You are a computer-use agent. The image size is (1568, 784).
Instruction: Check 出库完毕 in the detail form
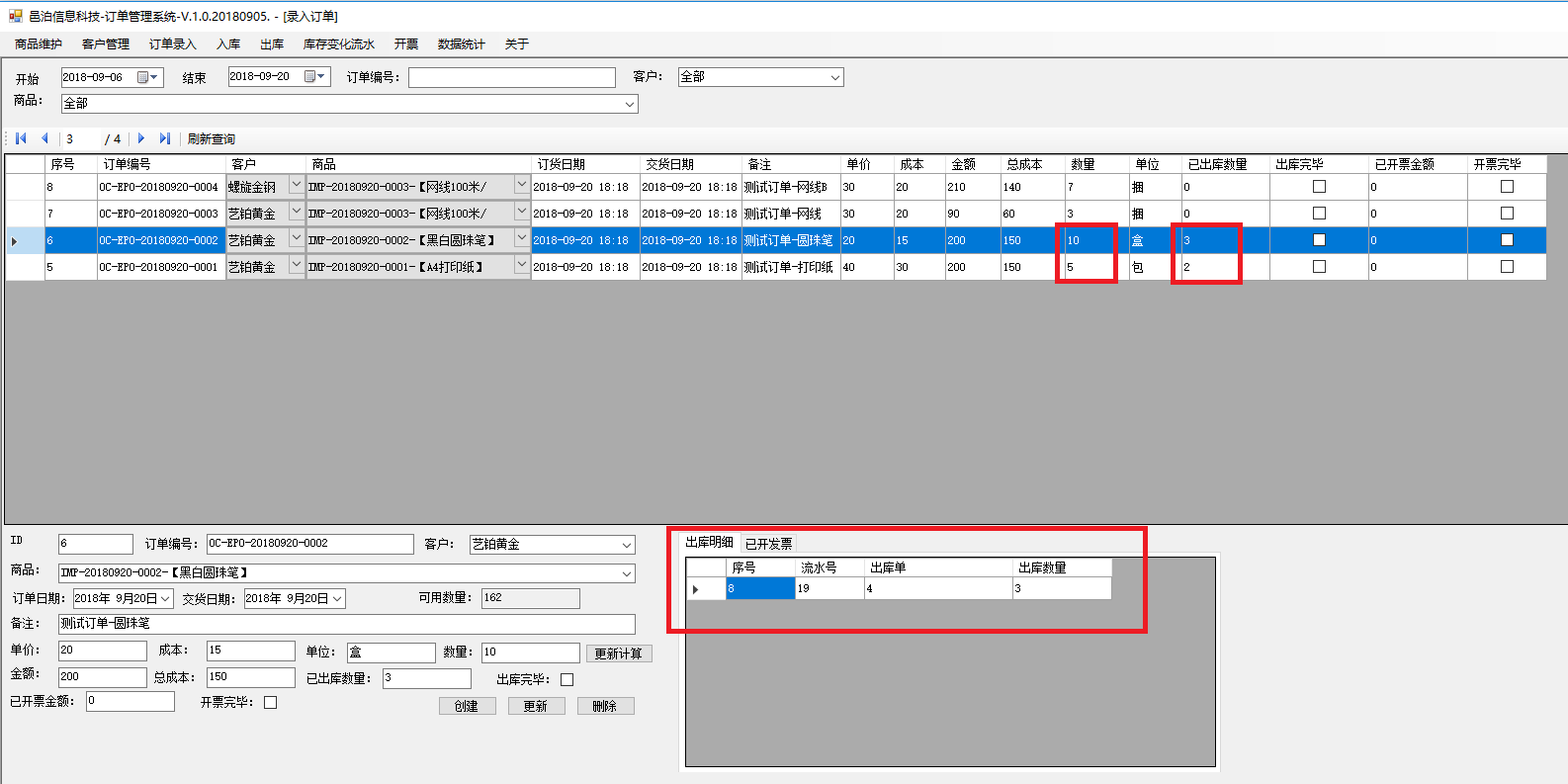566,679
